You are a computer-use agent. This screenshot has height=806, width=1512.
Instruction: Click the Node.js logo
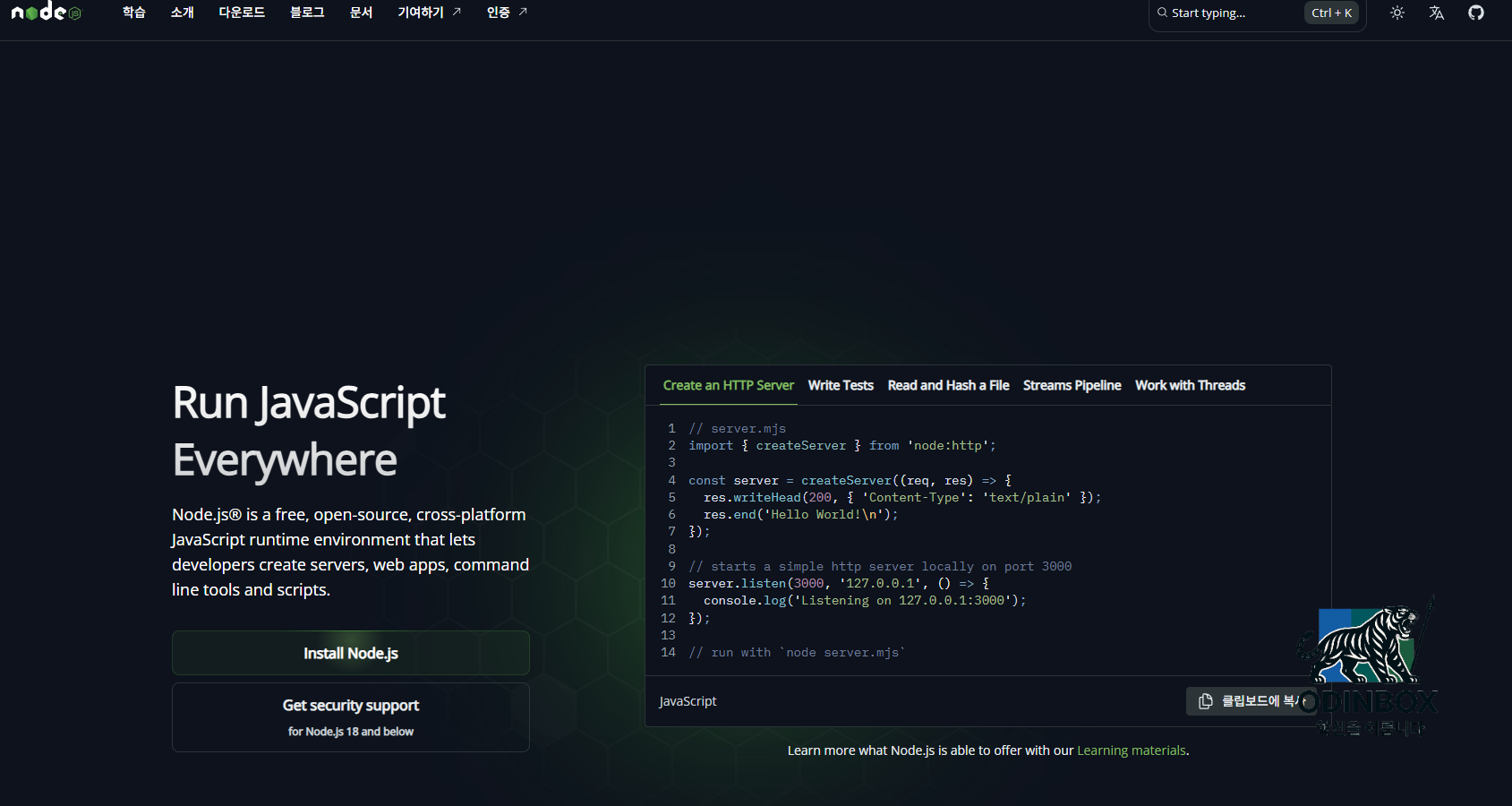click(x=46, y=12)
